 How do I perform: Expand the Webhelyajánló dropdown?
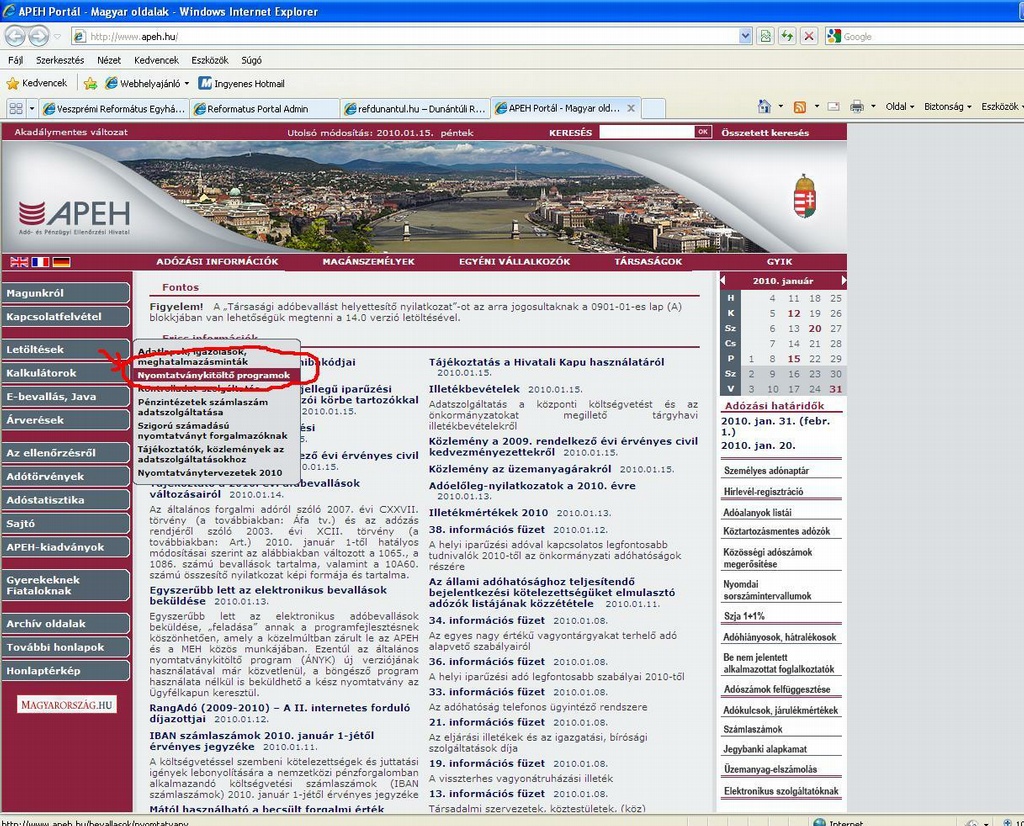(x=187, y=84)
